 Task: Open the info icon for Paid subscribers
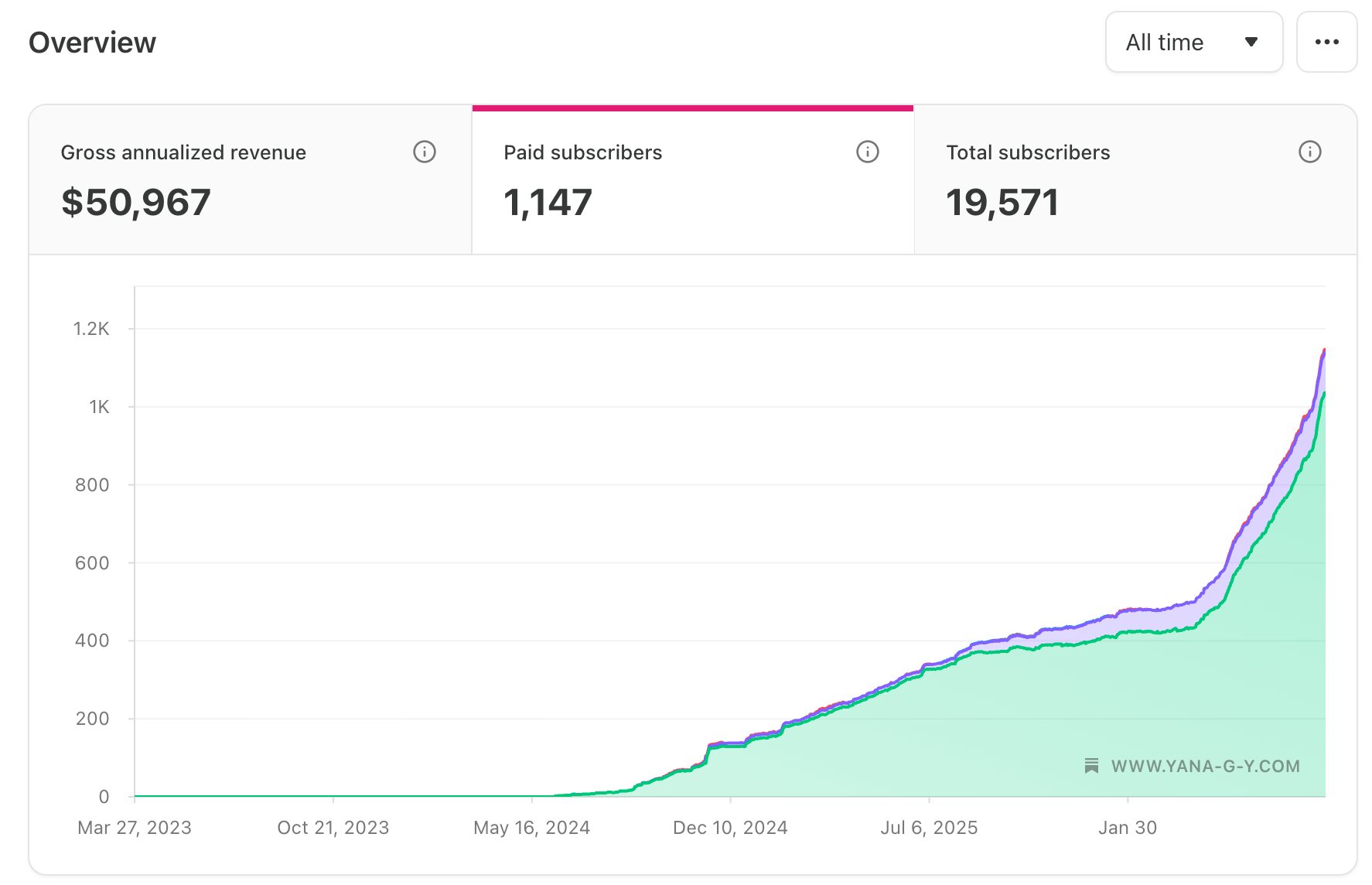tap(868, 152)
